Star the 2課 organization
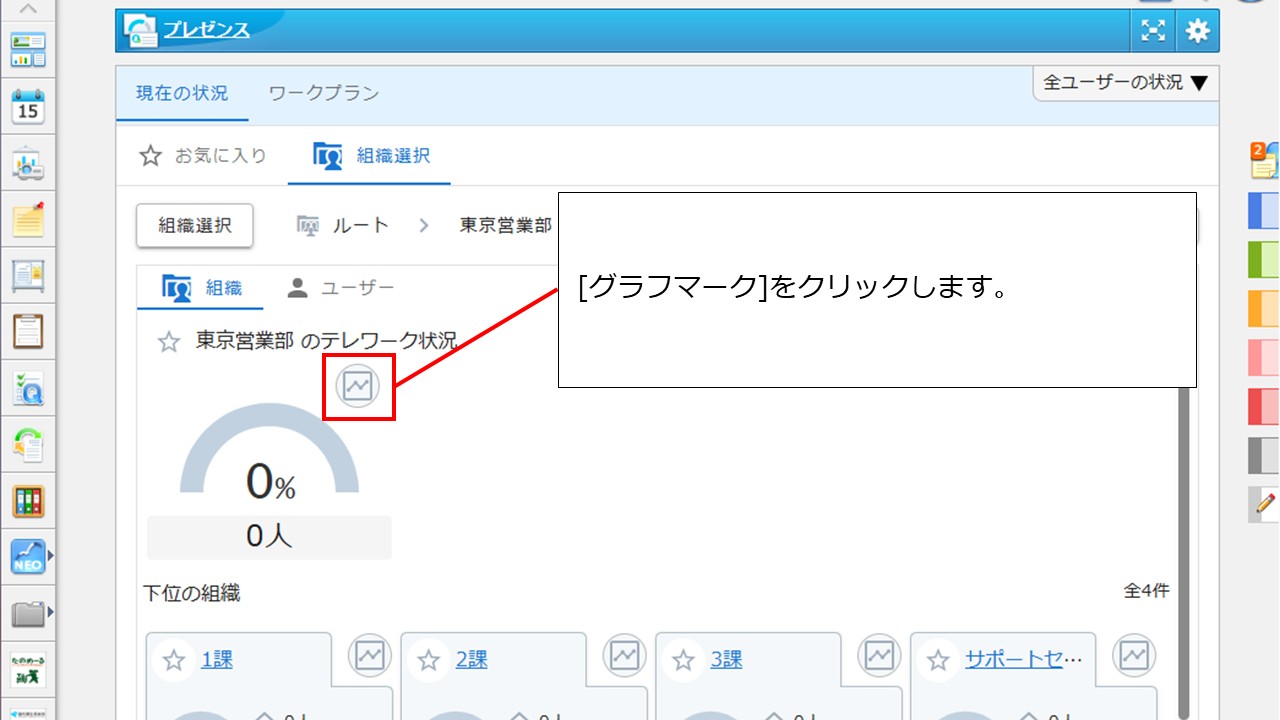1280x720 pixels. click(x=429, y=660)
